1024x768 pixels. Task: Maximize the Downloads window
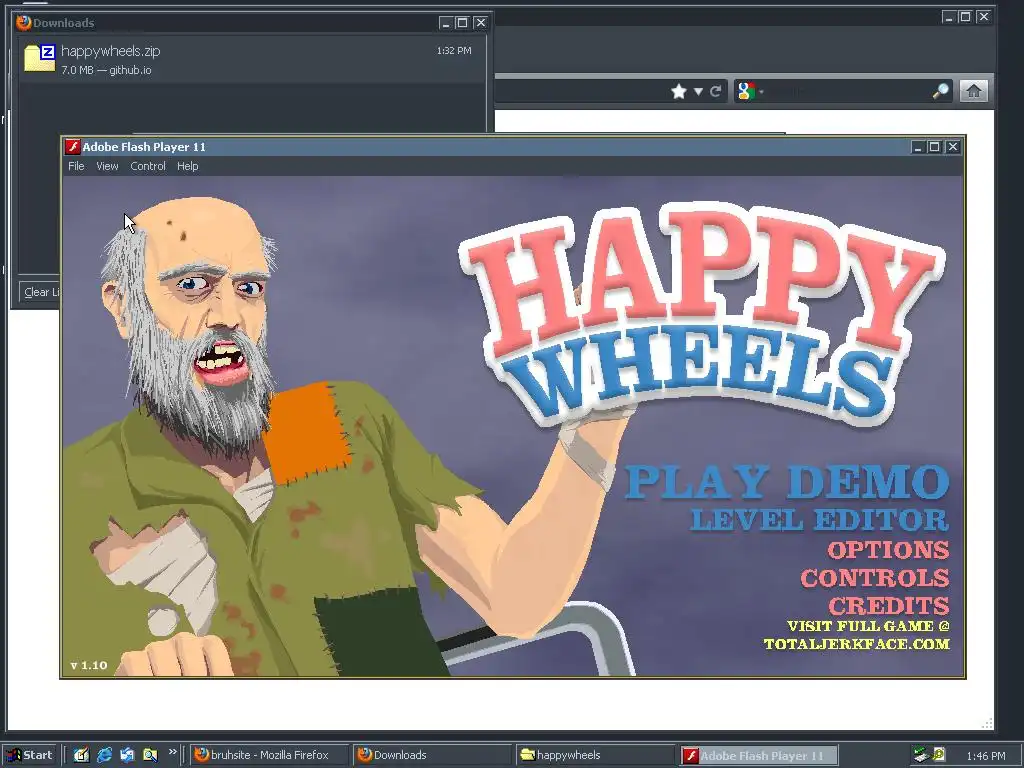462,23
